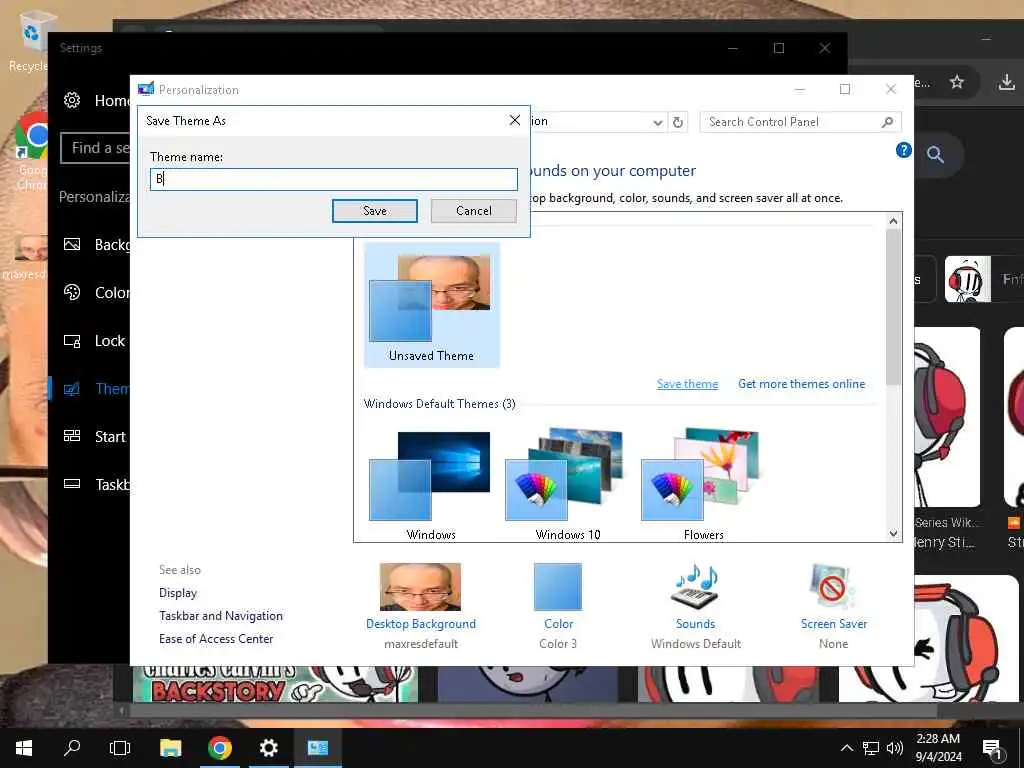This screenshot has height=768, width=1024.
Task: Open the Screen Saver settings icon
Action: [x=833, y=586]
